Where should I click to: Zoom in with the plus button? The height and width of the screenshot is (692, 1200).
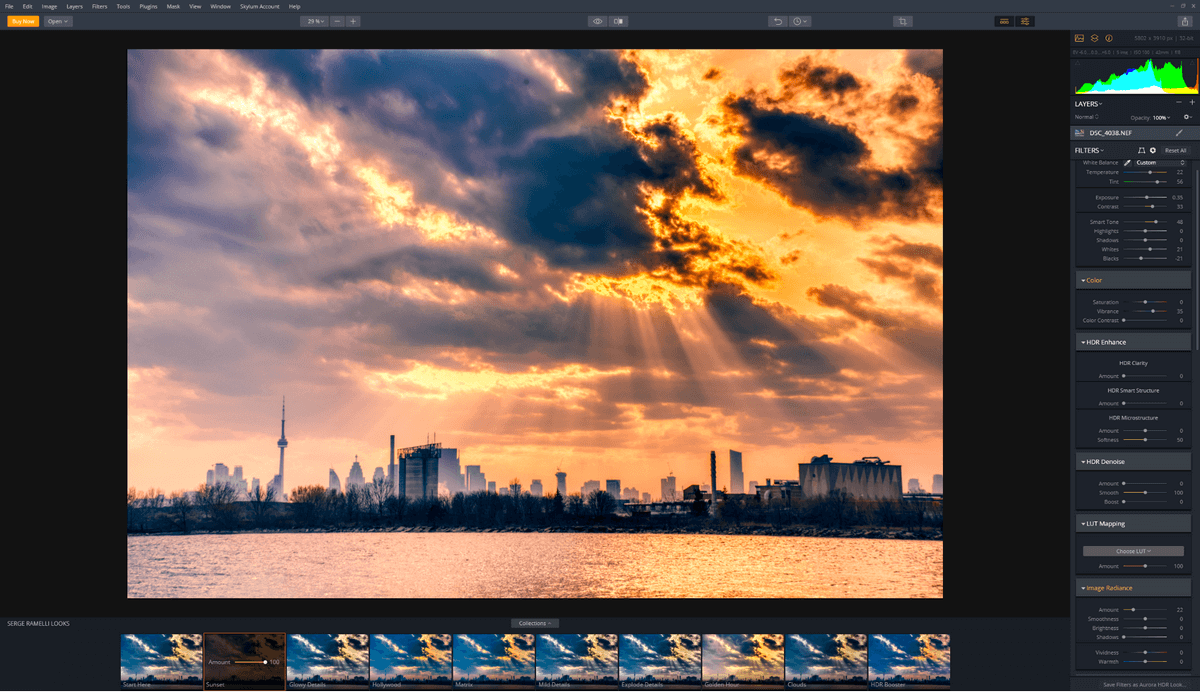click(x=353, y=21)
